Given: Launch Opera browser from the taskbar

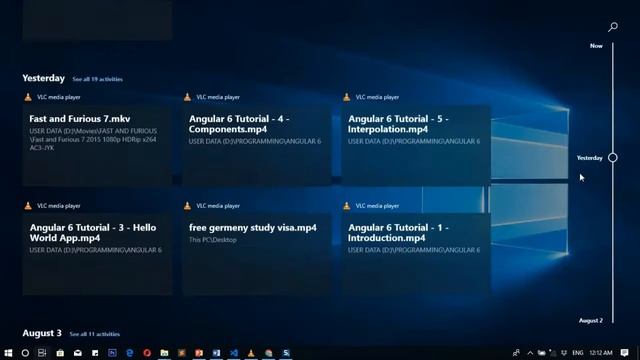Looking at the screenshot, I should [x=147, y=353].
